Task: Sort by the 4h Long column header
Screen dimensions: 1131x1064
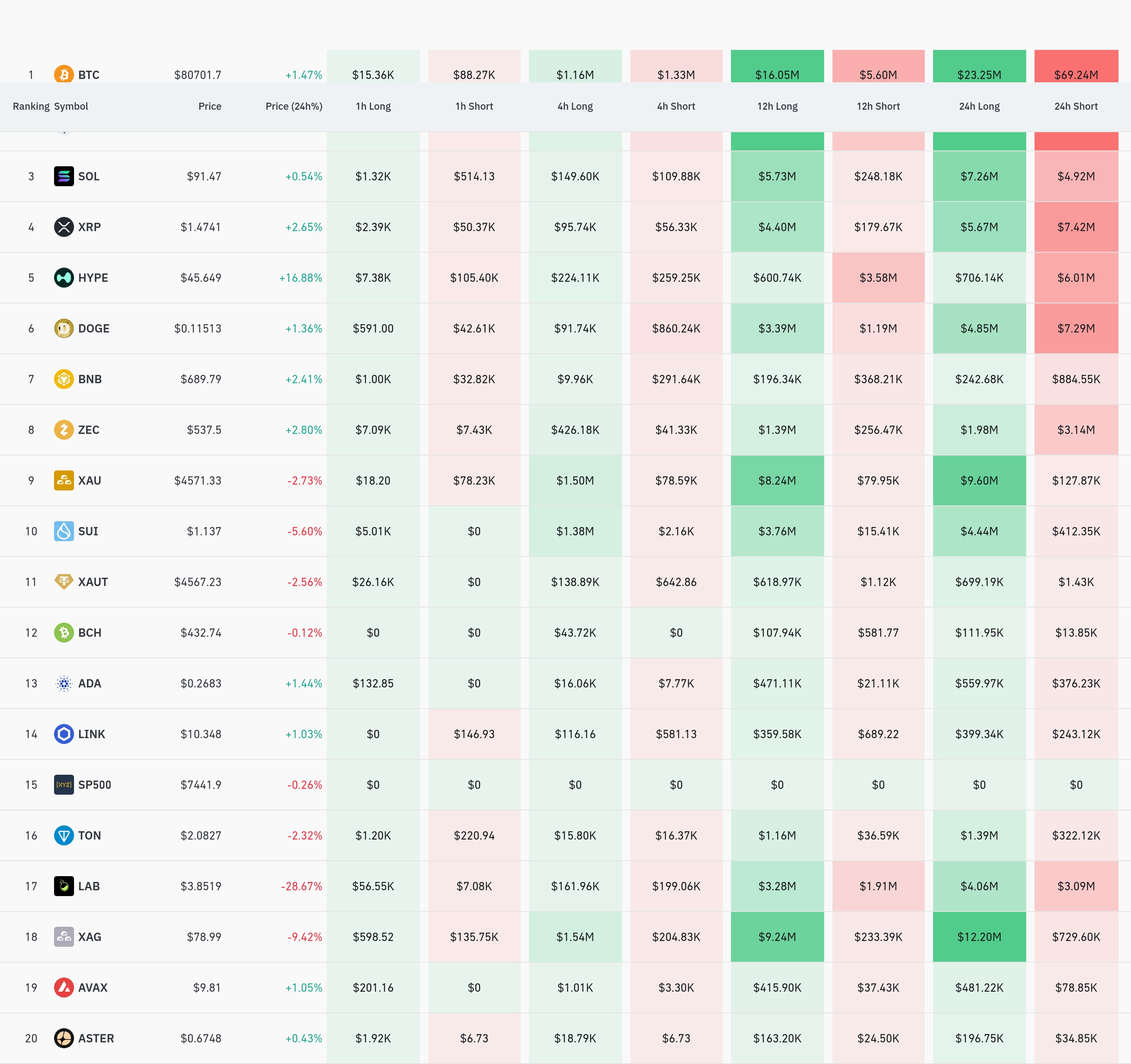Action: point(575,106)
